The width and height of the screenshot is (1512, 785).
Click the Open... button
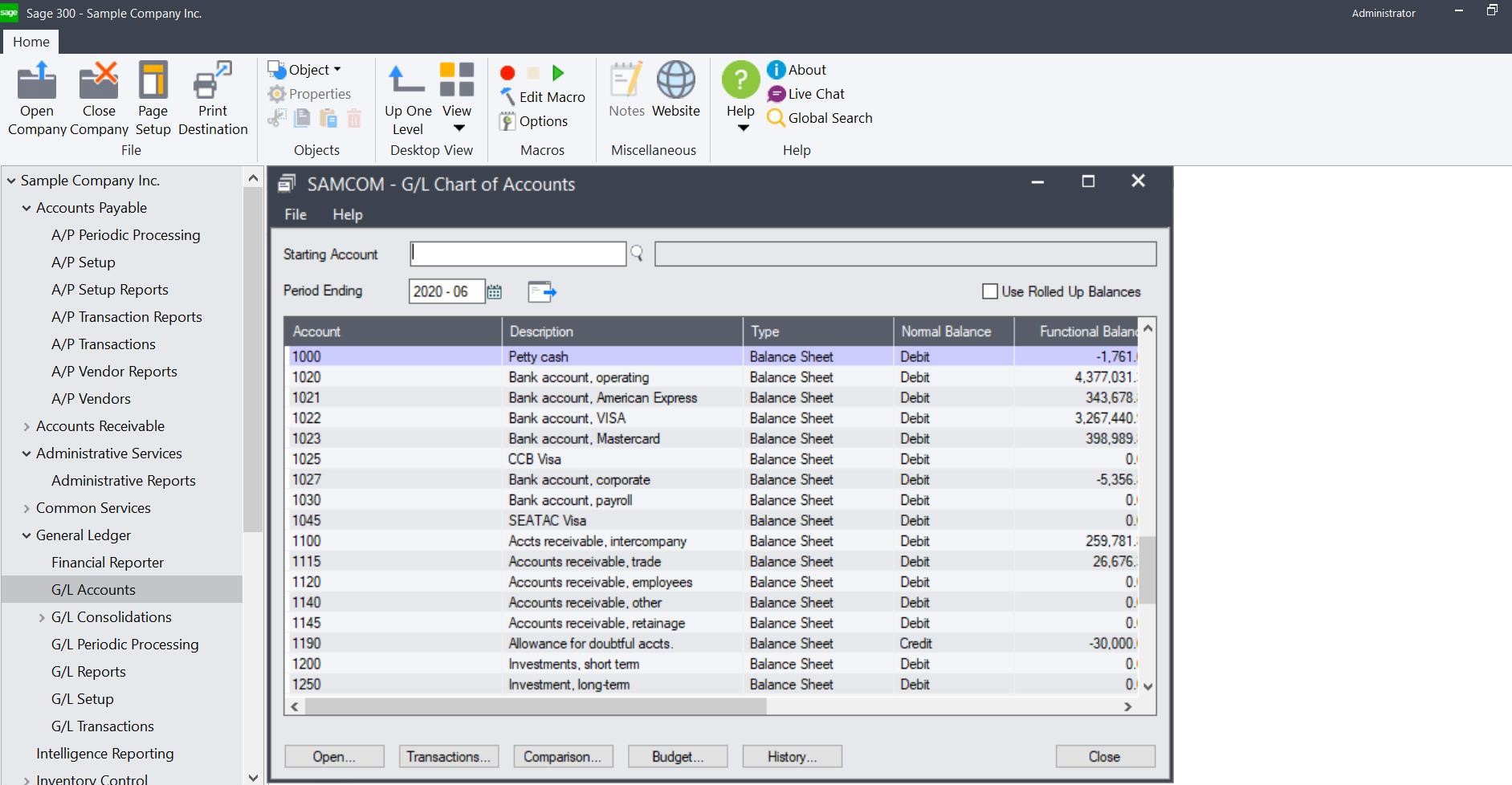click(334, 757)
